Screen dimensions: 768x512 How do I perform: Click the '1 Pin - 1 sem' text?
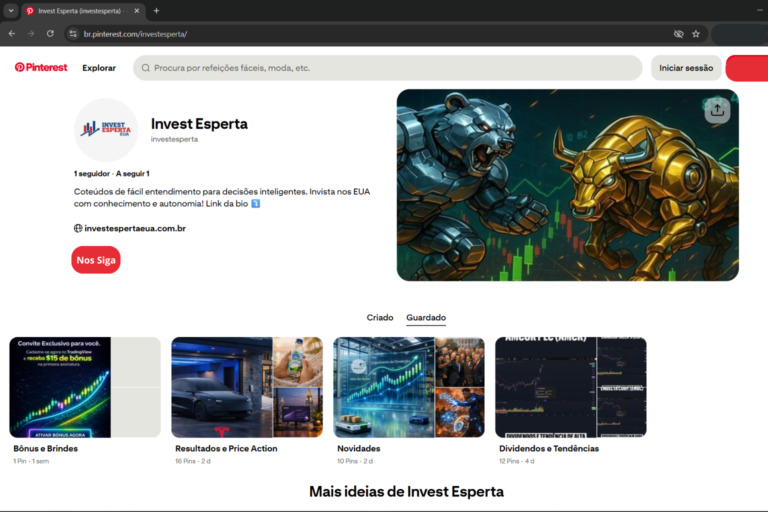tap(31, 461)
